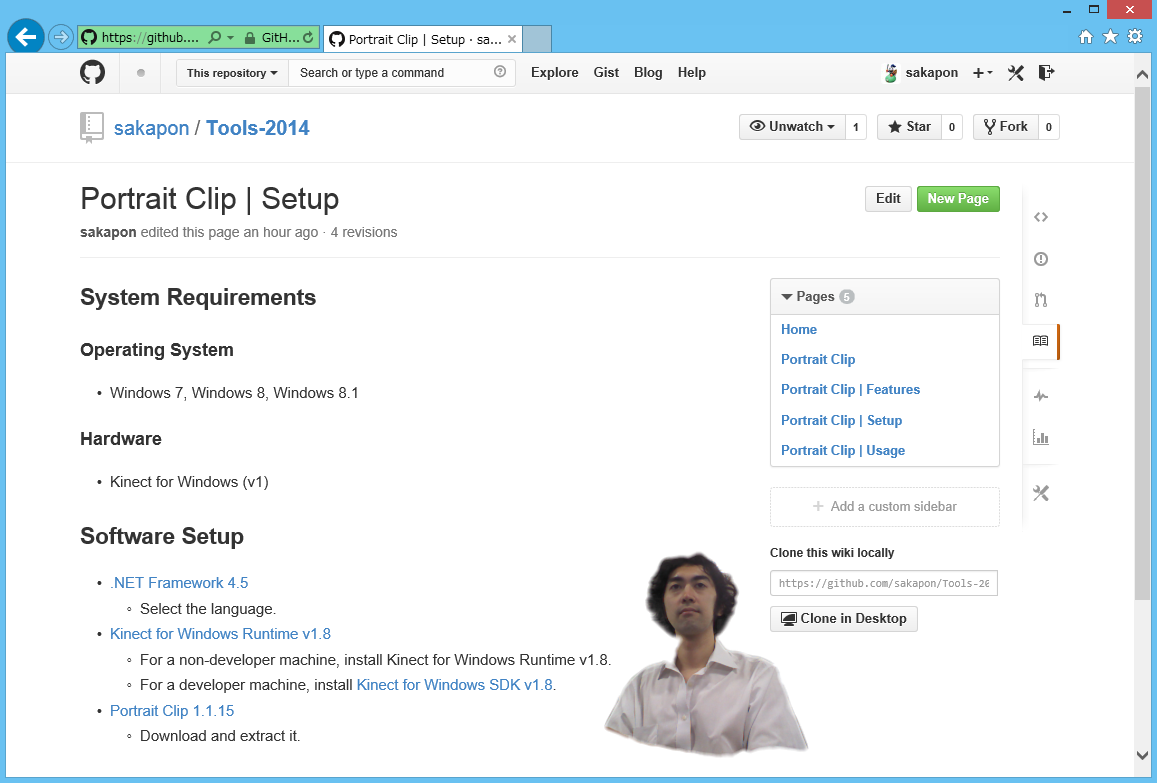The height and width of the screenshot is (783, 1157).
Task: Open the Unwatch notifications dropdown
Action: click(x=792, y=126)
